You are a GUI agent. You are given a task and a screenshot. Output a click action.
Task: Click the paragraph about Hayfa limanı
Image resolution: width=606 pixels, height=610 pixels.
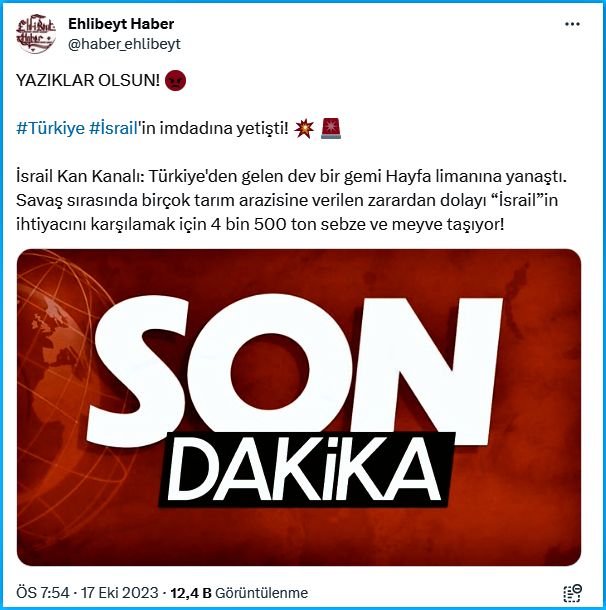(x=291, y=200)
